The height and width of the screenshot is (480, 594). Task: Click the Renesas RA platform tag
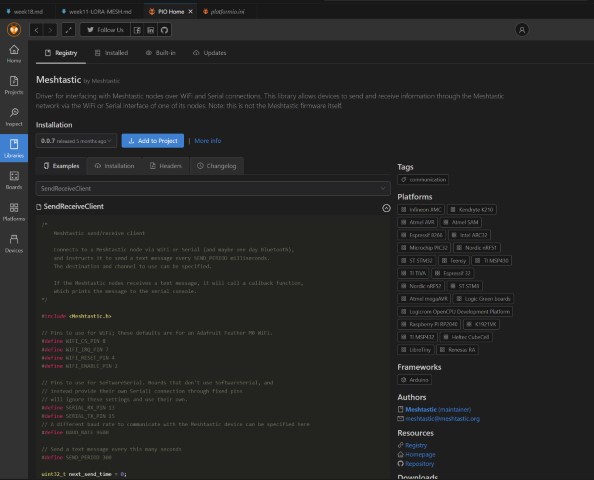pyautogui.click(x=457, y=350)
